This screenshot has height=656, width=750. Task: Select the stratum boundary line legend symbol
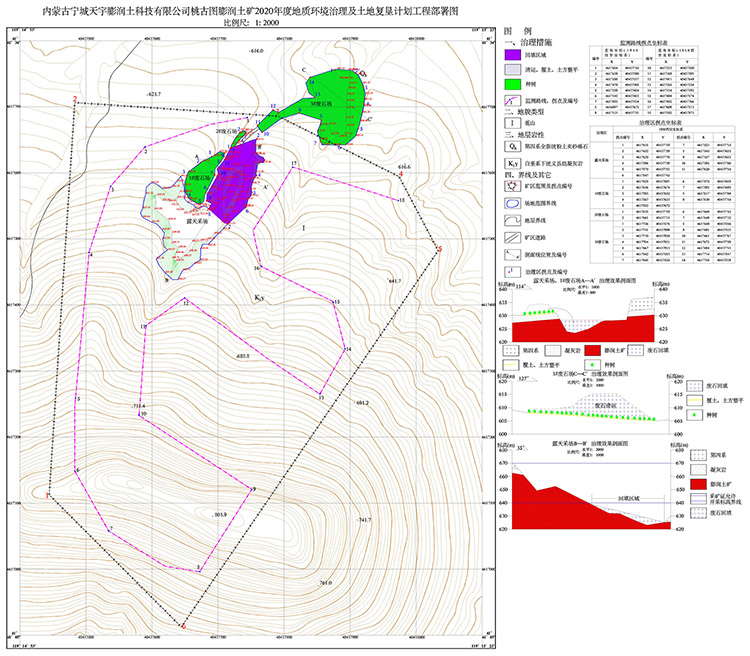513,220
